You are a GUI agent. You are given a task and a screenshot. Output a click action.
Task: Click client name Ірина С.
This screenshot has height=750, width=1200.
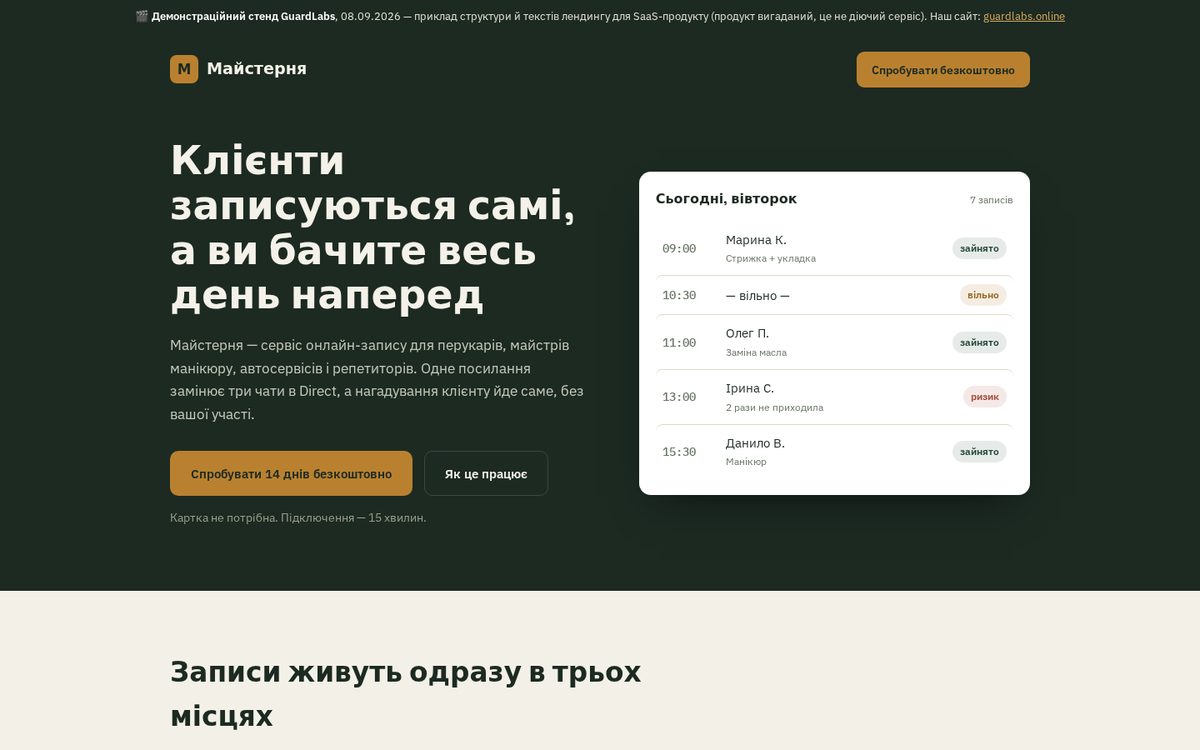pyautogui.click(x=750, y=388)
